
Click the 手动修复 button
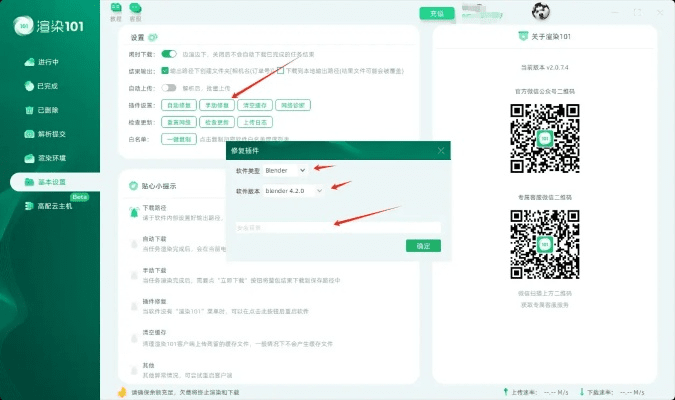tap(217, 105)
